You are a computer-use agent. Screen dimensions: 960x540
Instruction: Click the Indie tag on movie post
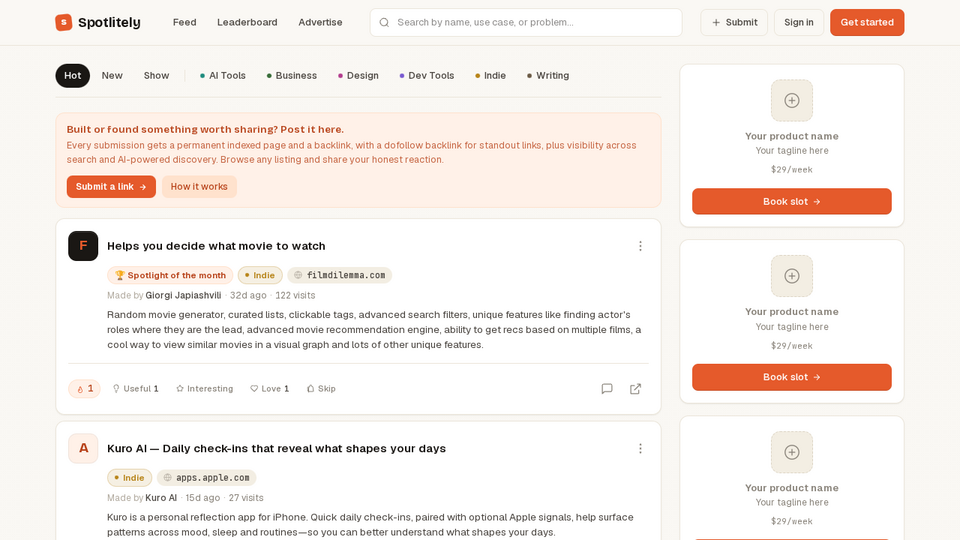tap(260, 276)
